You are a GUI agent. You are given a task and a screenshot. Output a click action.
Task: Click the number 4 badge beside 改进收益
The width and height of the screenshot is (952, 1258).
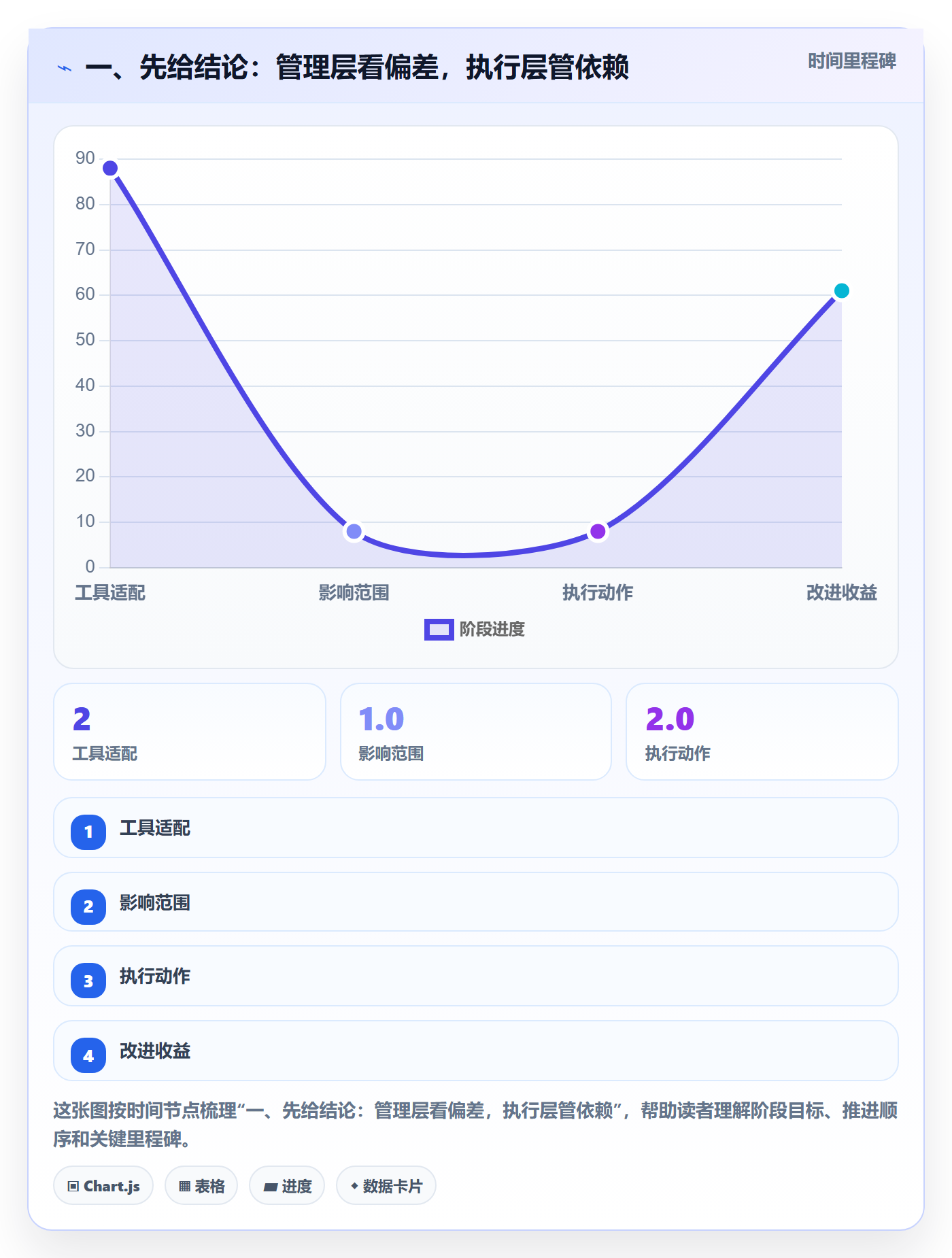point(88,1055)
